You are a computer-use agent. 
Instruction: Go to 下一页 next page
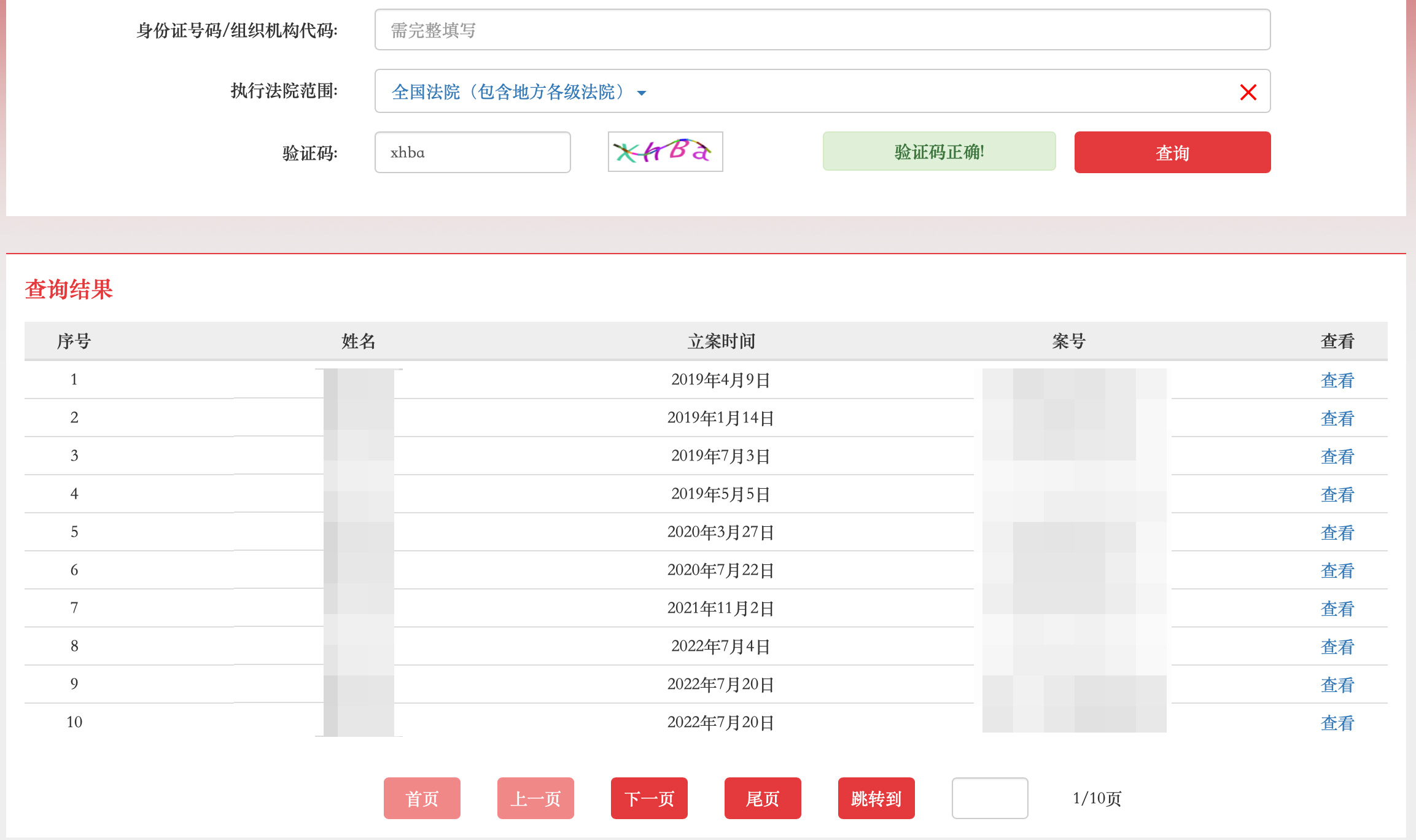click(x=649, y=798)
